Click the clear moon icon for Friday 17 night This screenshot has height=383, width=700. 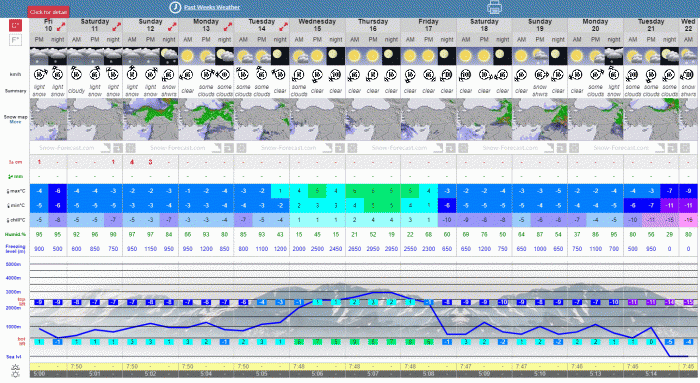(x=447, y=56)
